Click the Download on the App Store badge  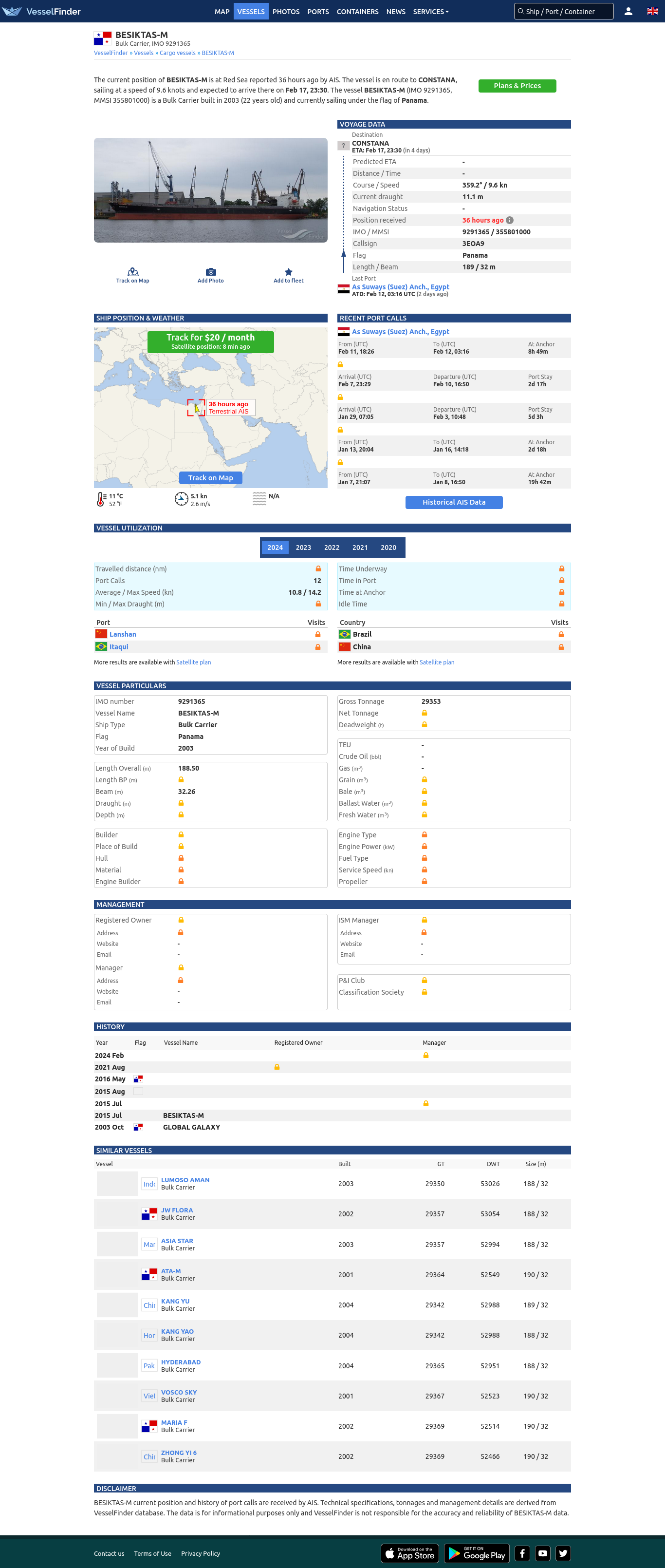411,1553
